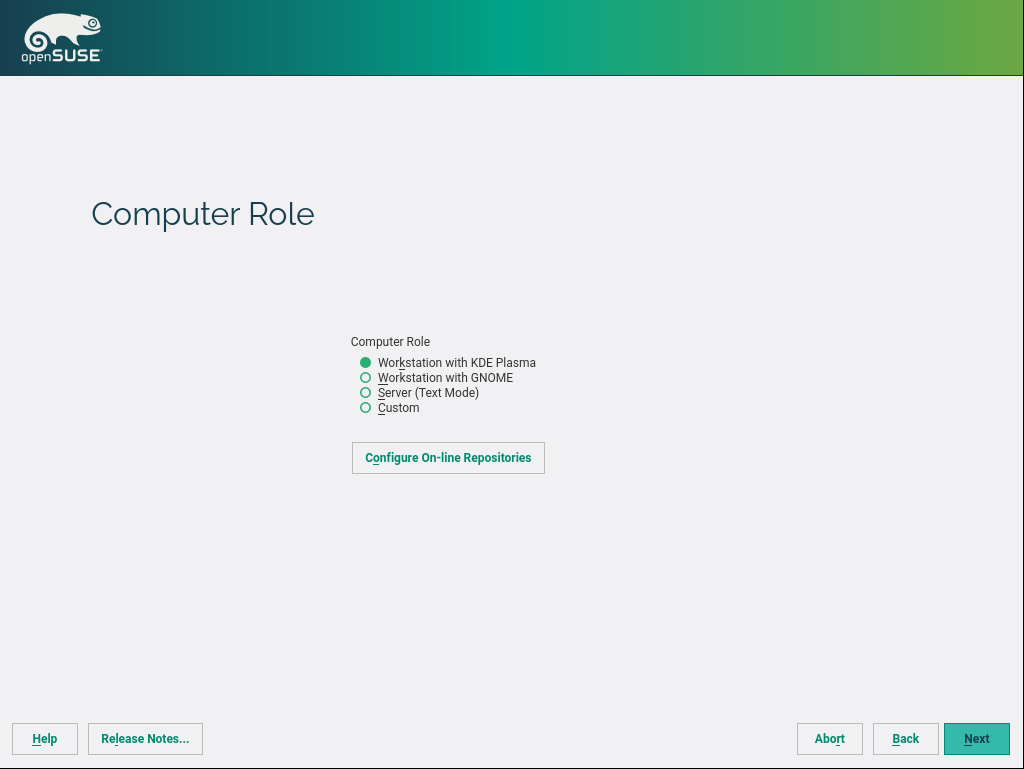Abort the installation

829,739
